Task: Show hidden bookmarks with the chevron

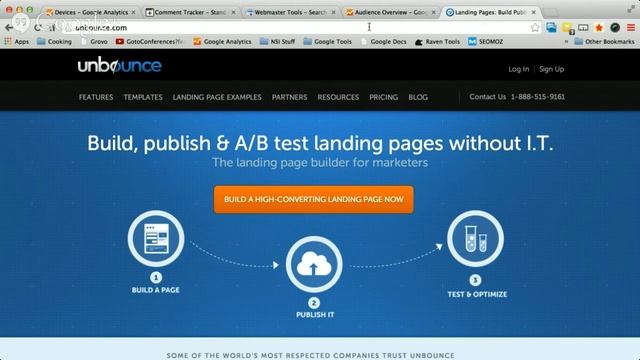Action: (x=566, y=42)
